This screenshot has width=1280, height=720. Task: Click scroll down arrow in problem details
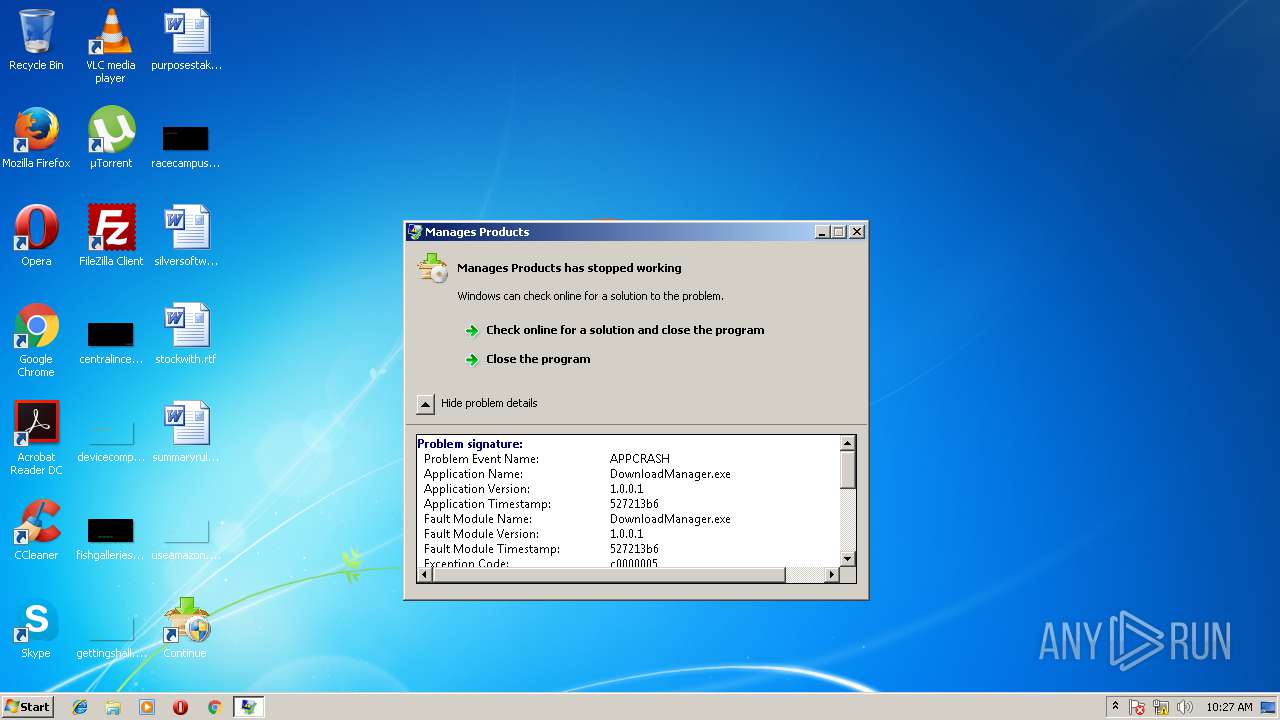click(848, 559)
